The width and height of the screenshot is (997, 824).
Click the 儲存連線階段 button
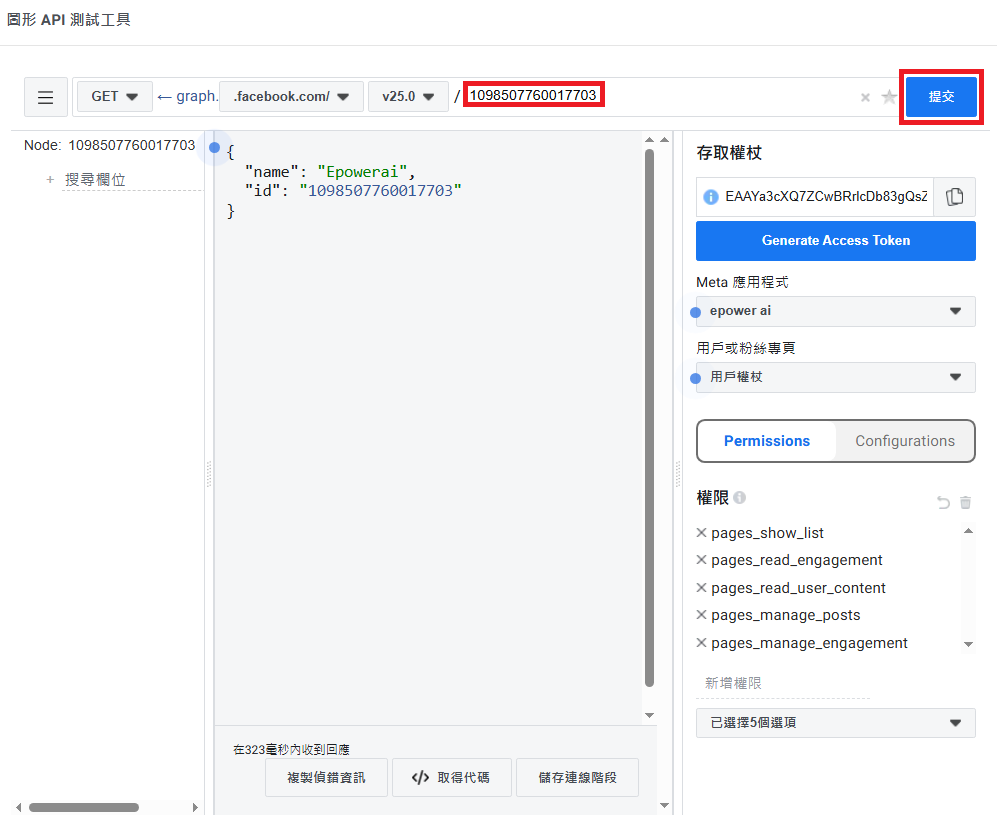click(577, 778)
